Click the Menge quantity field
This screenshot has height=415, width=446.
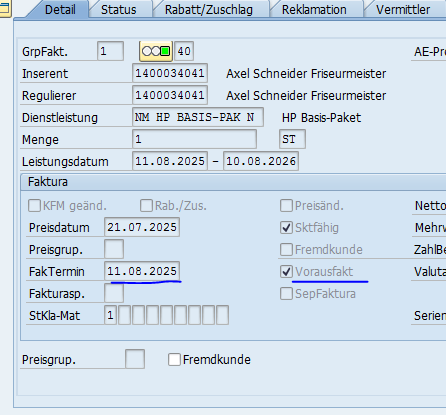click(x=194, y=139)
